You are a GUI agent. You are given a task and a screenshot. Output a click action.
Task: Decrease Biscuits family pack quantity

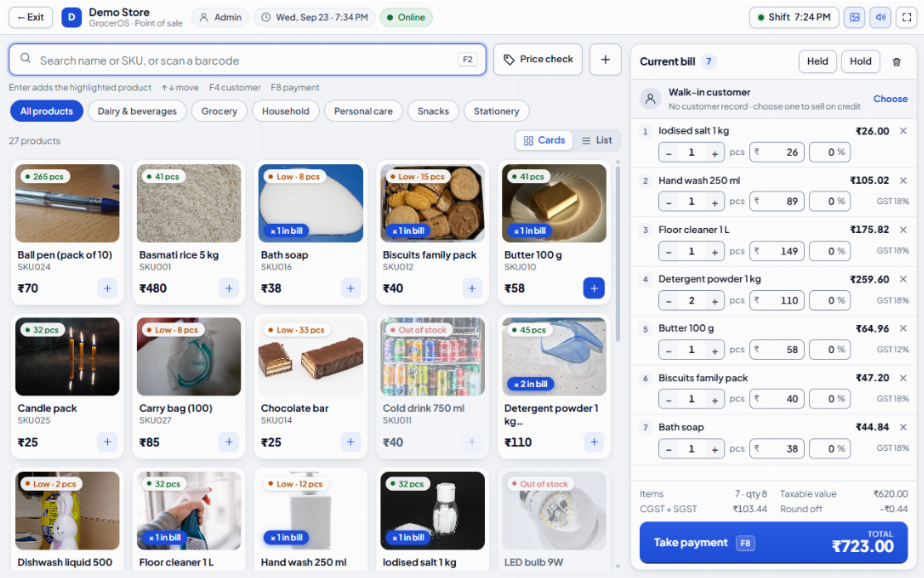[668, 399]
